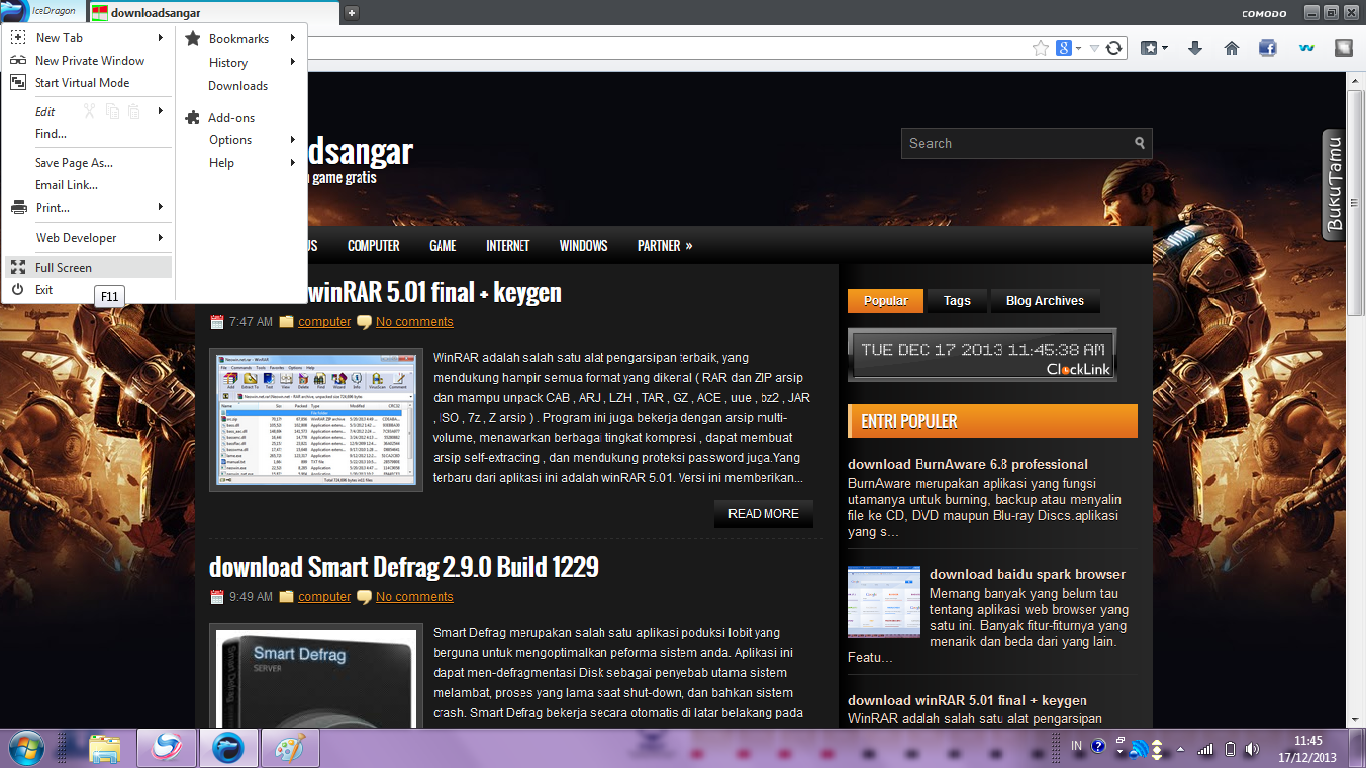Open Paint from taskbar

pyautogui.click(x=290, y=748)
